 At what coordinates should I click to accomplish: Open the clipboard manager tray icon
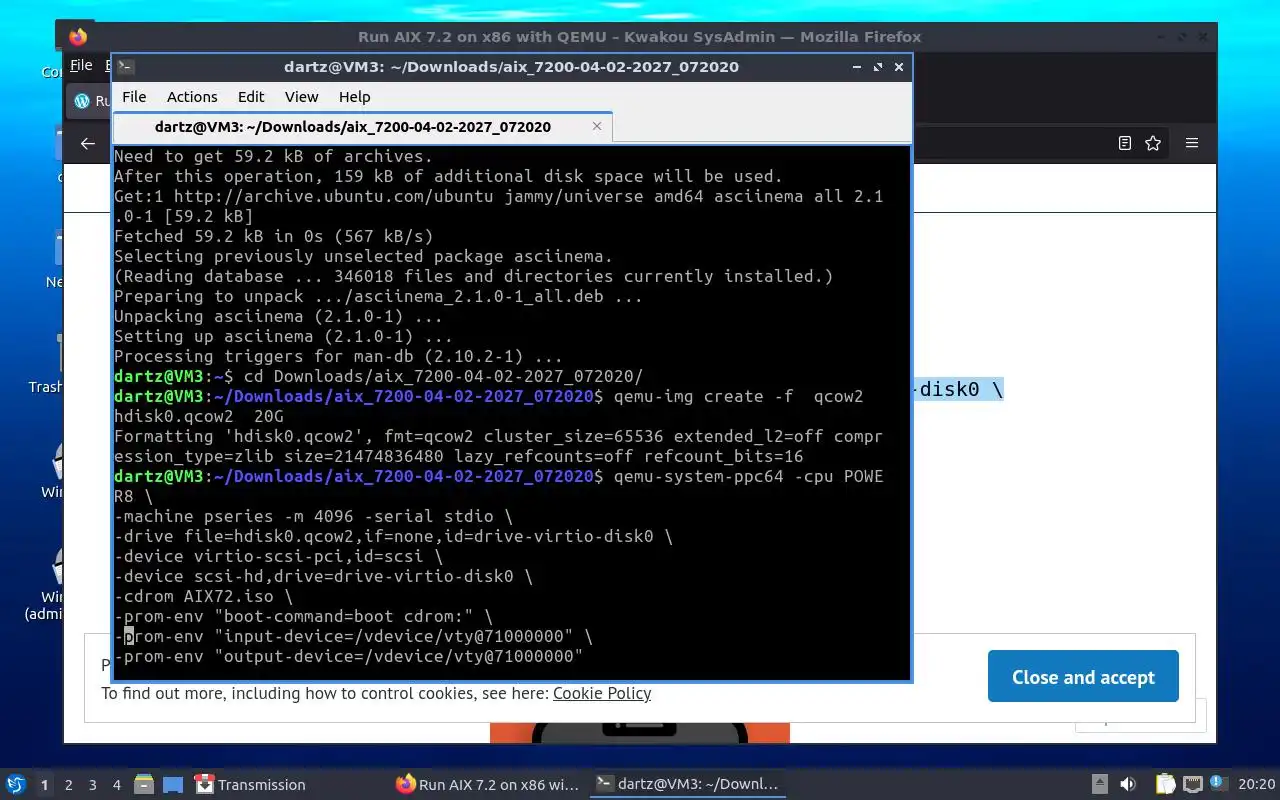(1165, 785)
